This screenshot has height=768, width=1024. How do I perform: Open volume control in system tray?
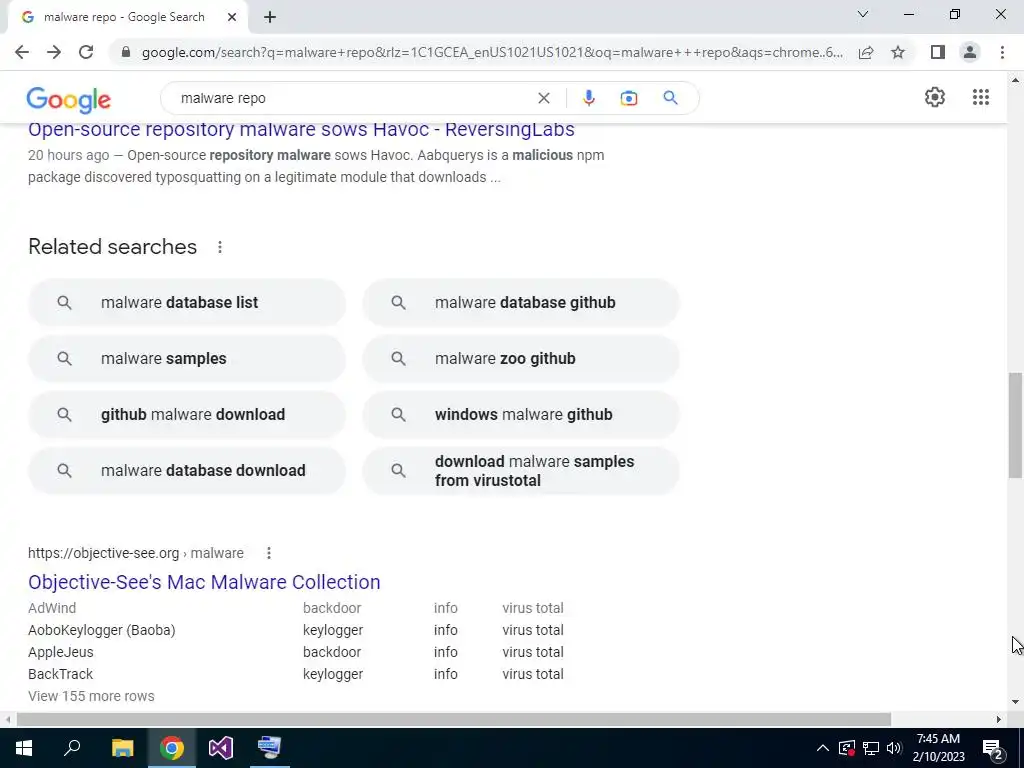tap(894, 748)
